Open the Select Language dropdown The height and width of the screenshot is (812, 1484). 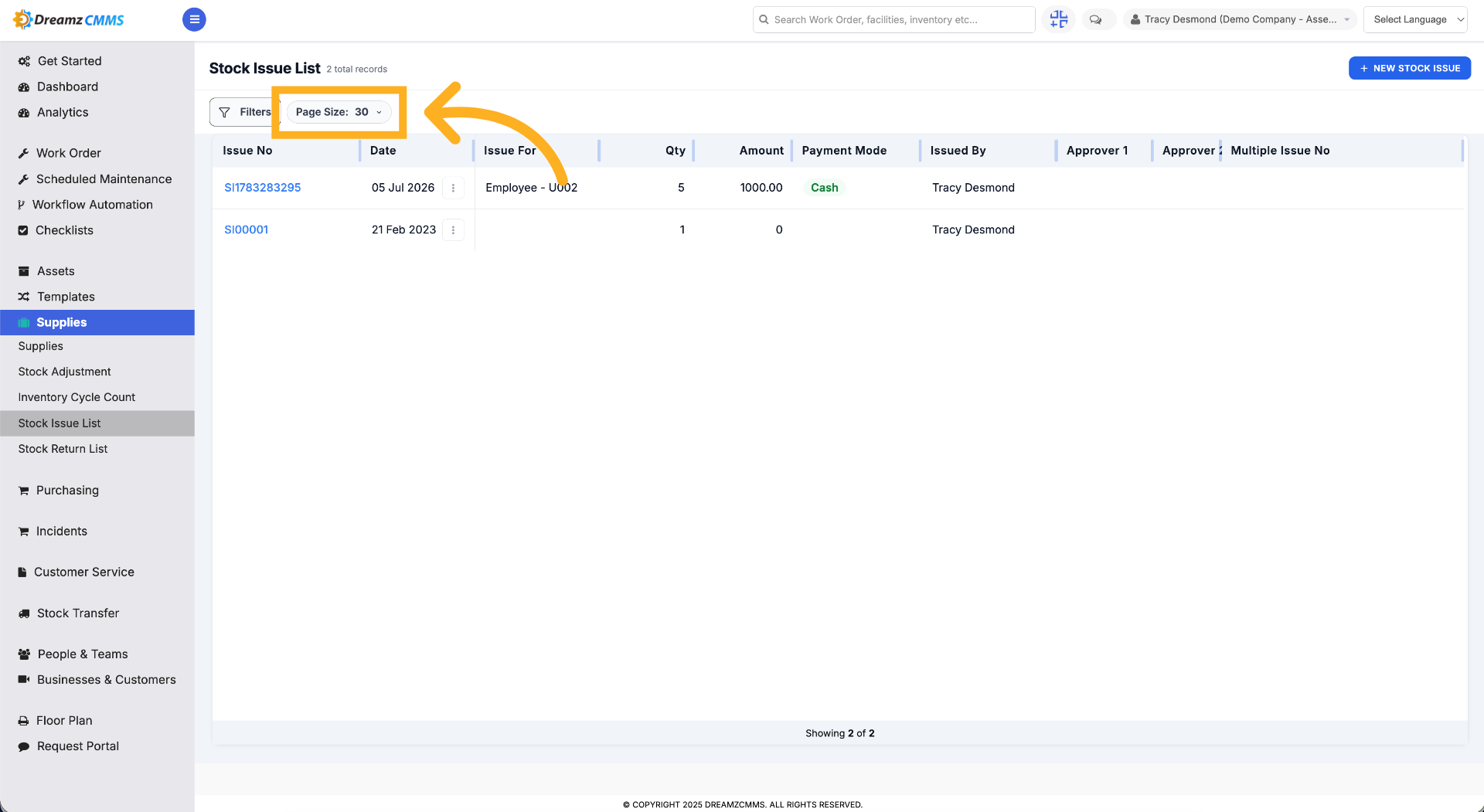click(1415, 20)
